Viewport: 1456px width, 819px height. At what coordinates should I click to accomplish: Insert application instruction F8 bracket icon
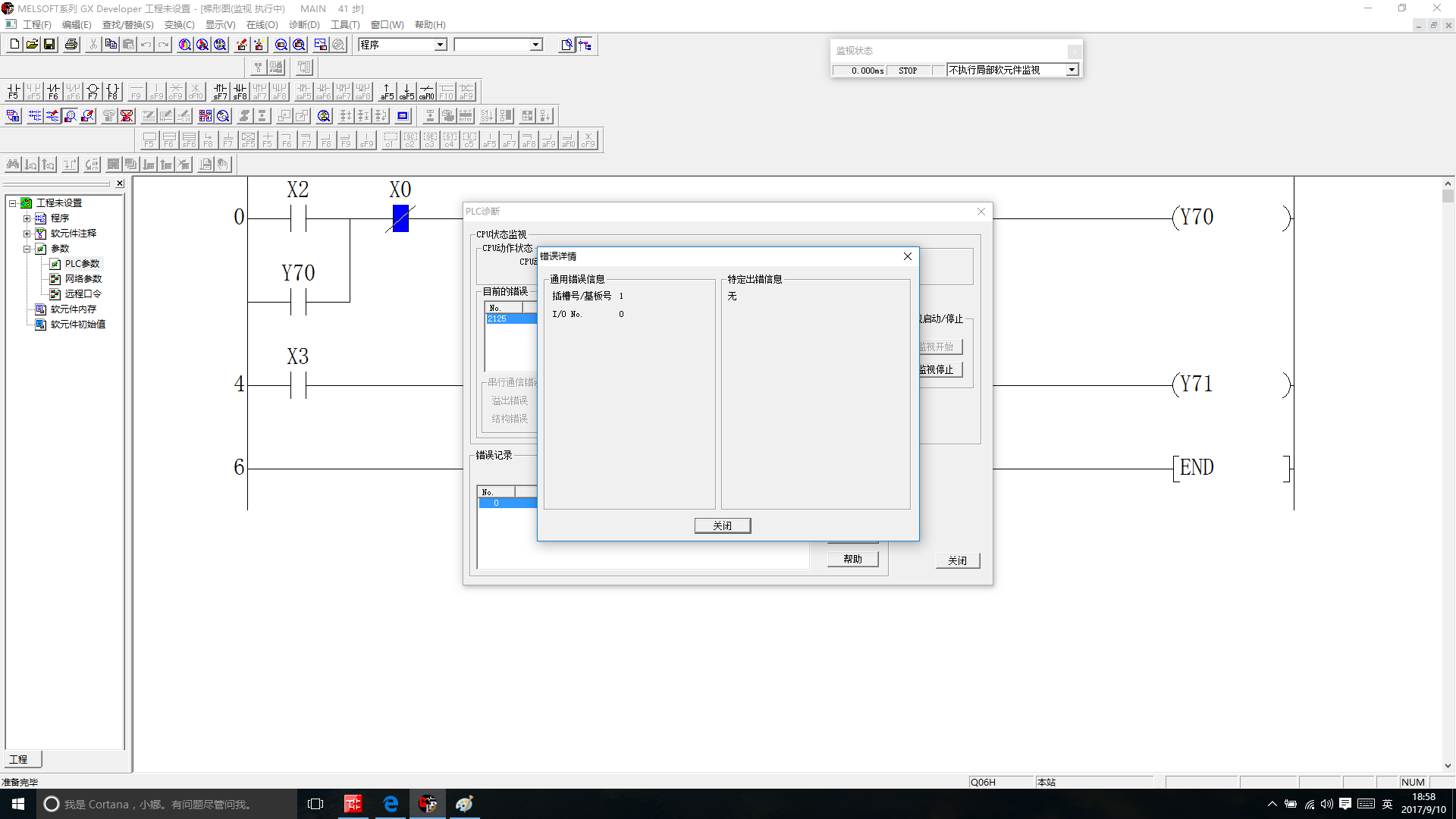click(112, 92)
